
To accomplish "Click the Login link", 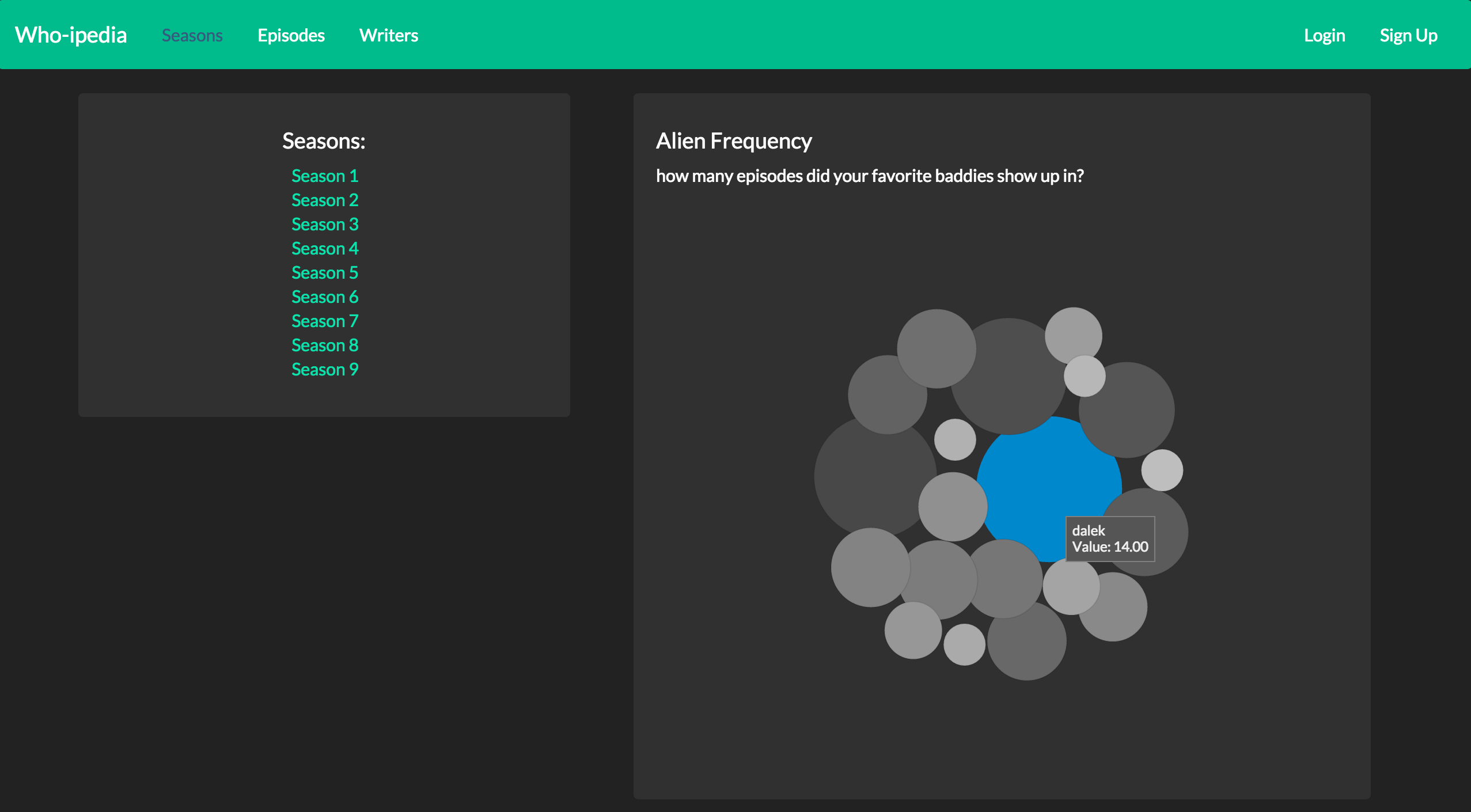I will (1324, 35).
